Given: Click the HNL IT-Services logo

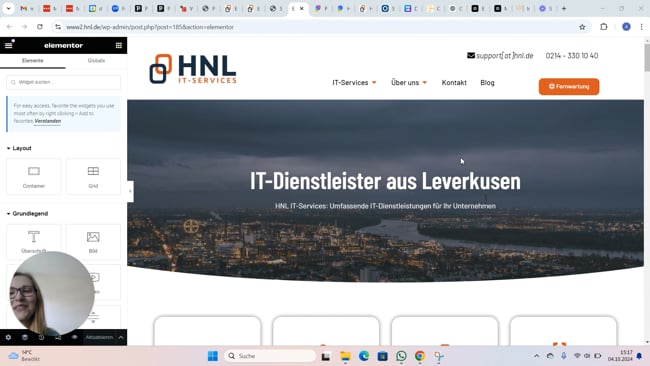Looking at the screenshot, I should [193, 69].
